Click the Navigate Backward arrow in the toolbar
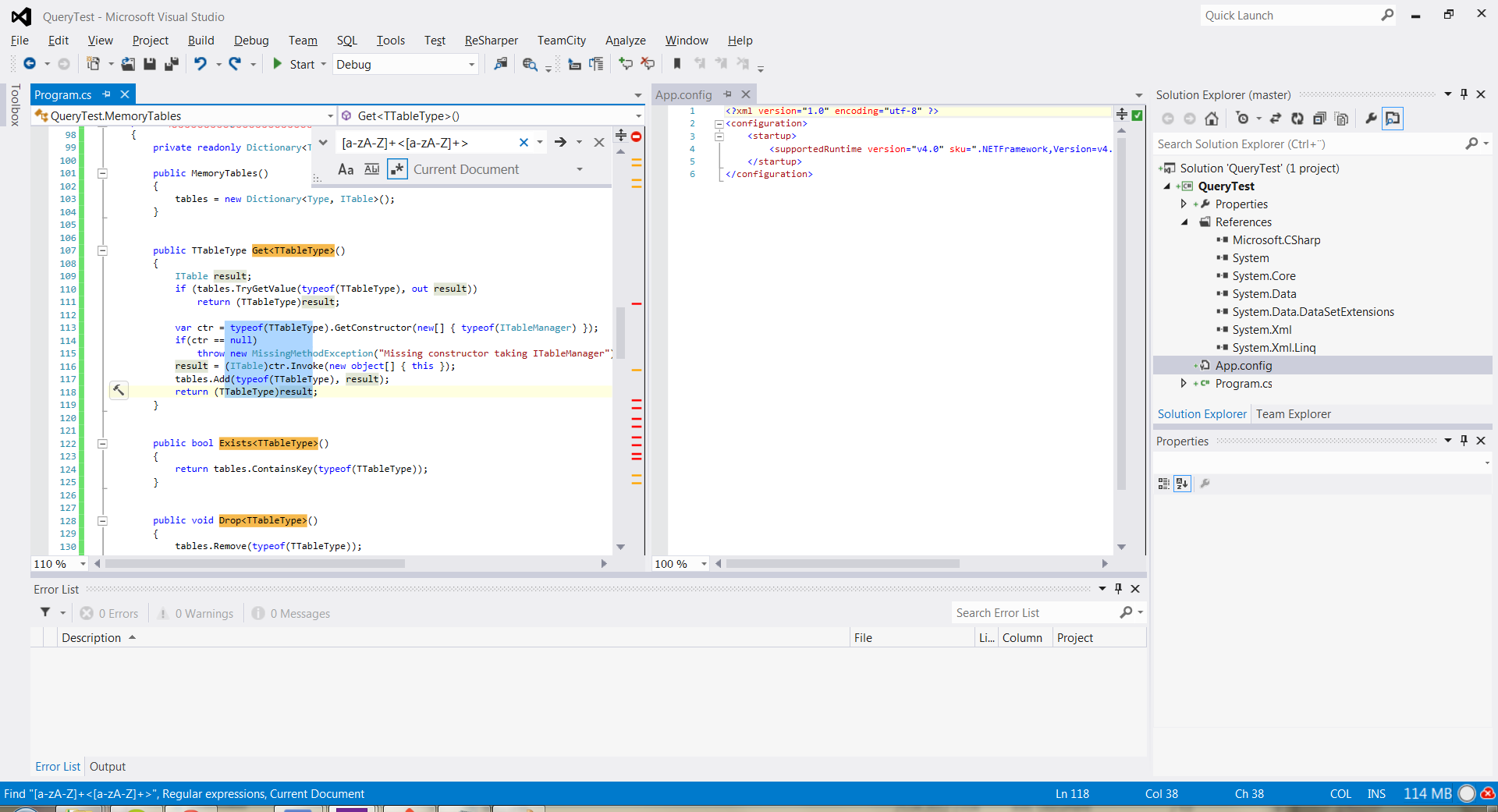 pyautogui.click(x=30, y=64)
